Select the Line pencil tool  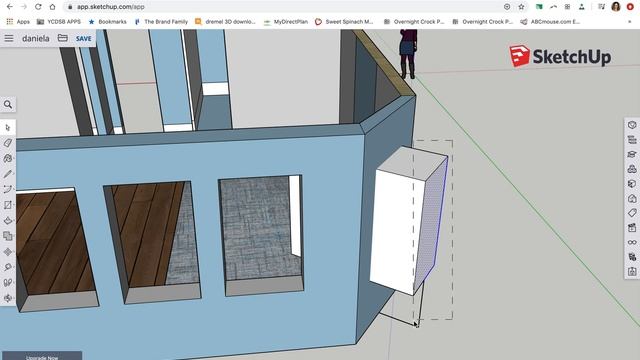(8, 174)
